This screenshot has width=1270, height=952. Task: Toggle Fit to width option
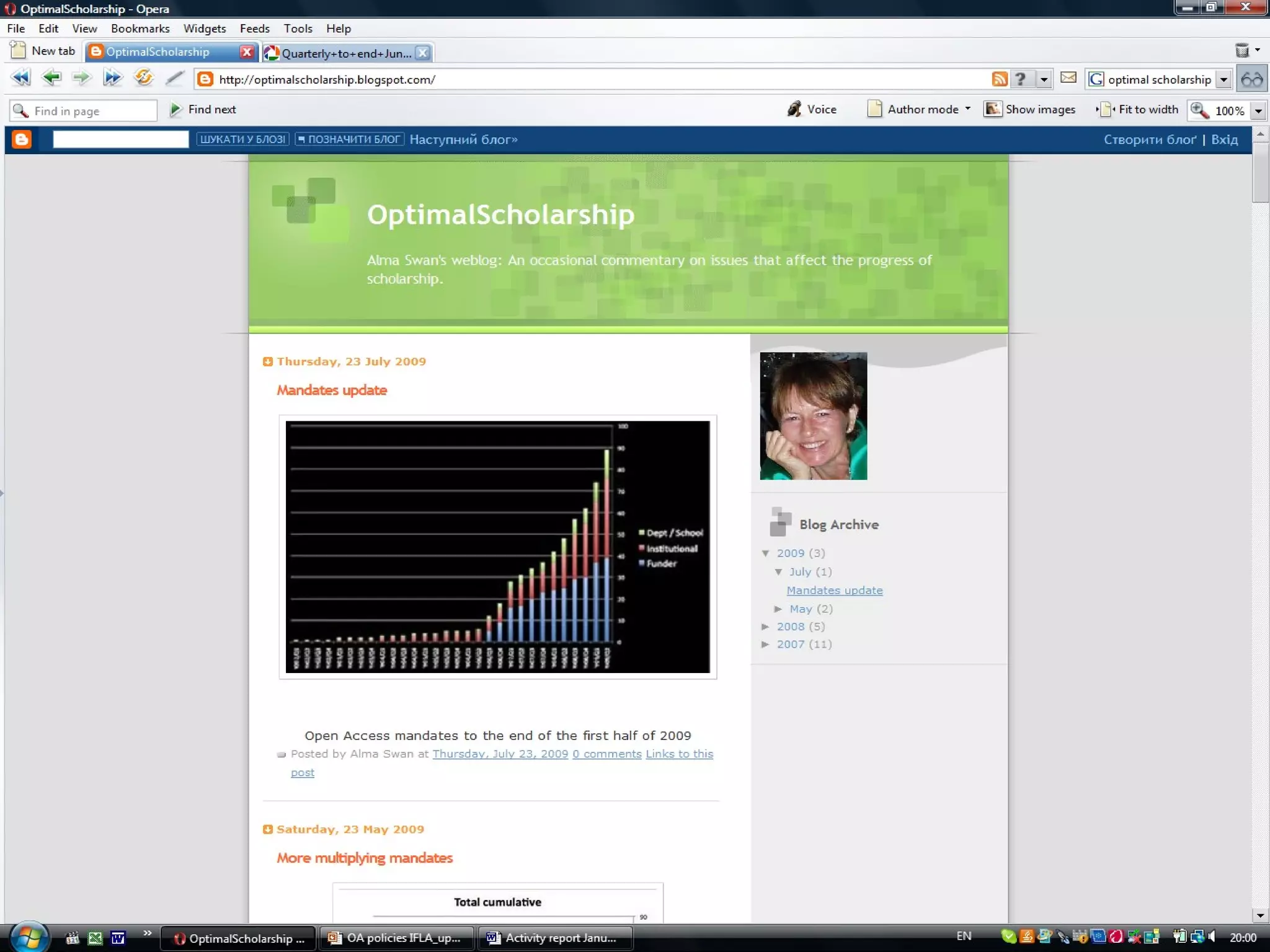click(x=1137, y=110)
